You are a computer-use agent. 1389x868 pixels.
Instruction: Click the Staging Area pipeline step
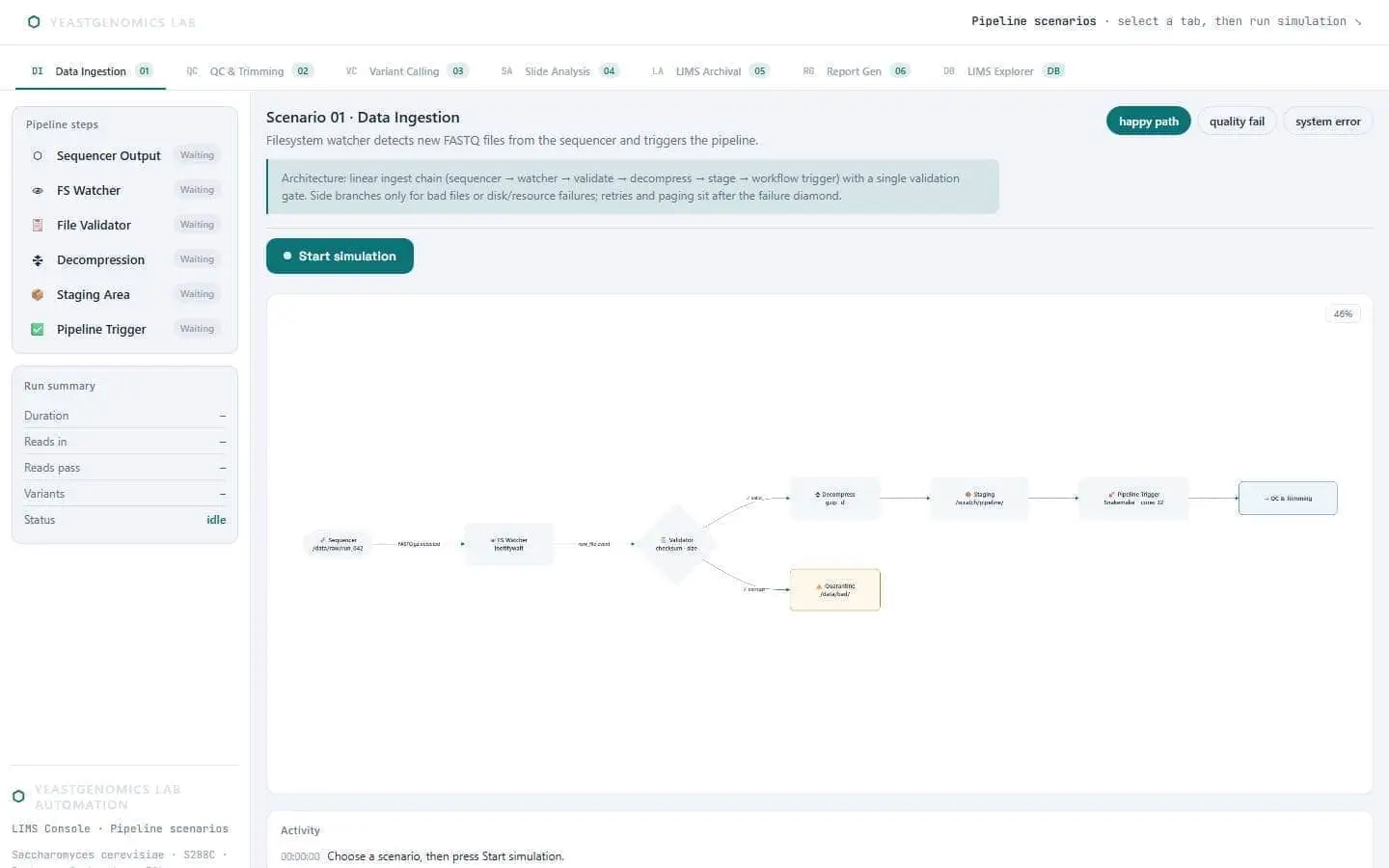[x=124, y=294]
